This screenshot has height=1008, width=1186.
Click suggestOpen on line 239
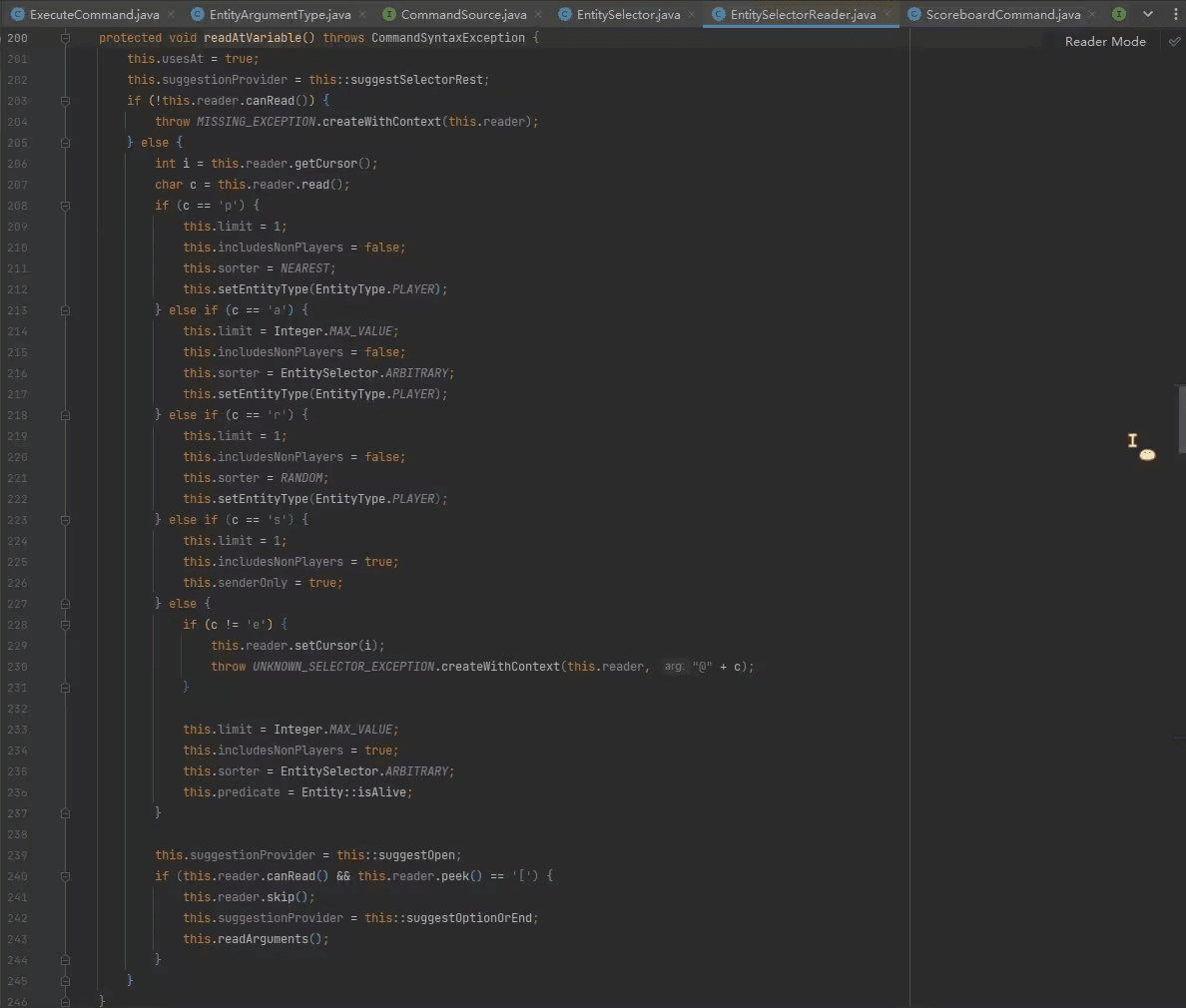(x=416, y=855)
